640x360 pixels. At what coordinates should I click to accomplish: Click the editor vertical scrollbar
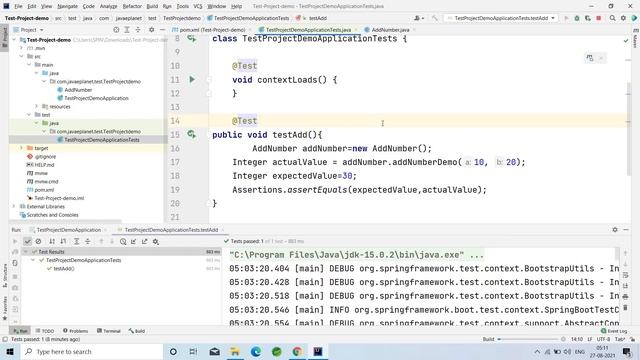point(628,129)
